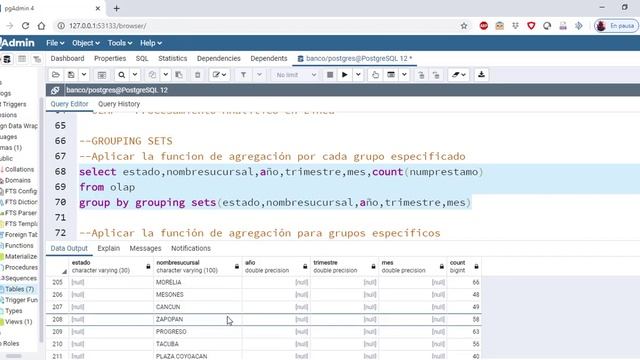This screenshot has height=360, width=640.
Task: Select the Query Editor tab
Action: click(69, 104)
